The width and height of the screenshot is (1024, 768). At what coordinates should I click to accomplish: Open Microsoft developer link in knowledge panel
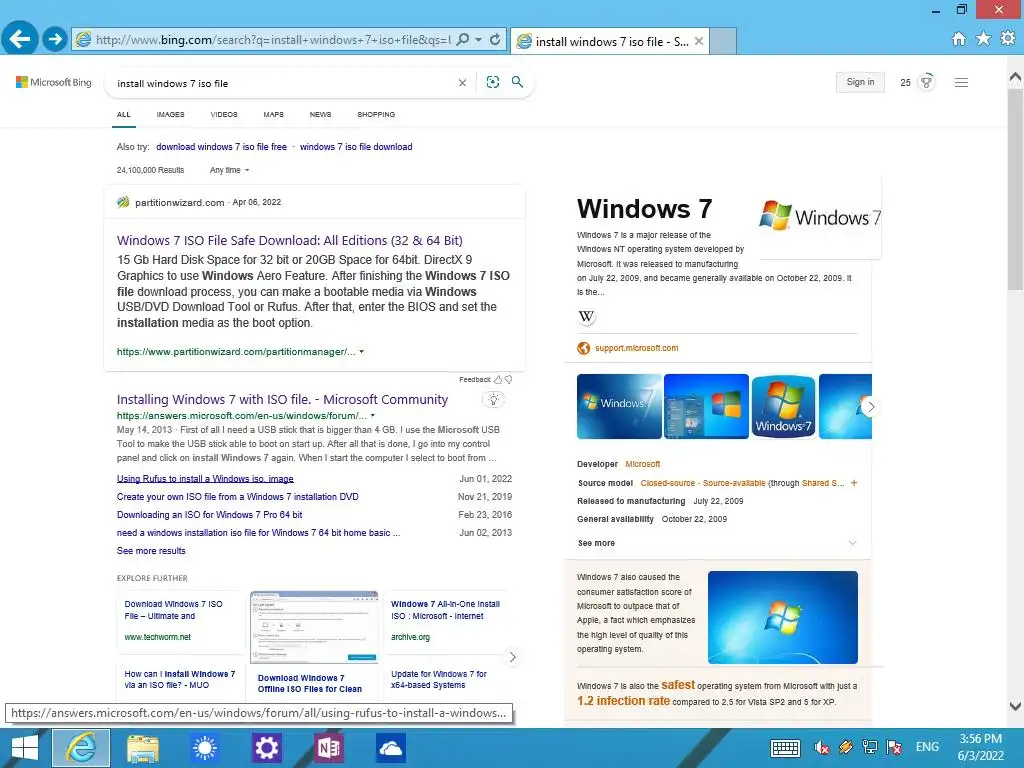(x=643, y=464)
